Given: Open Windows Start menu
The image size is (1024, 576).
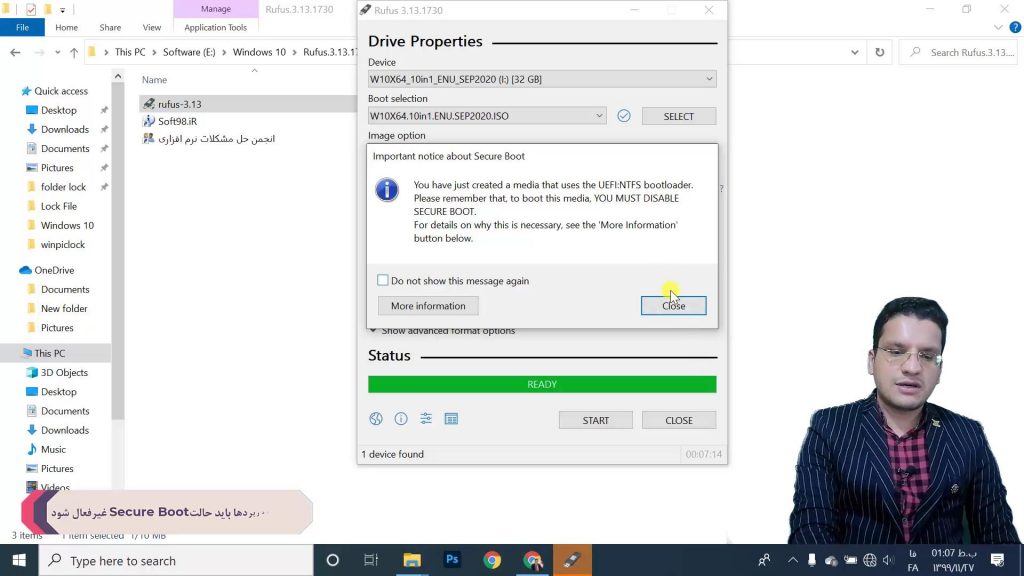Looking at the screenshot, I should pos(19,560).
